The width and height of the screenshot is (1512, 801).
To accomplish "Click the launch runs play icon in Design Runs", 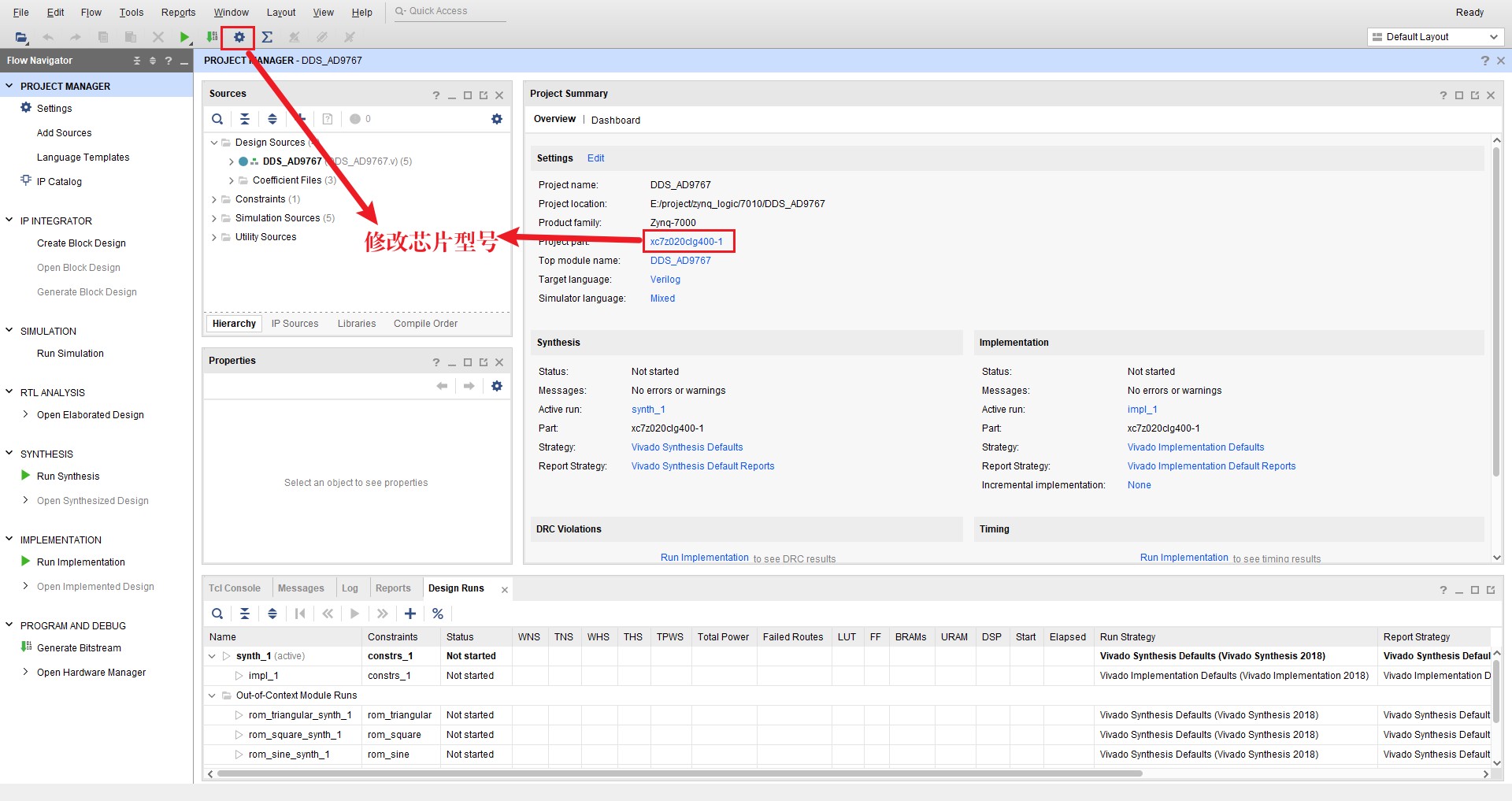I will click(355, 614).
